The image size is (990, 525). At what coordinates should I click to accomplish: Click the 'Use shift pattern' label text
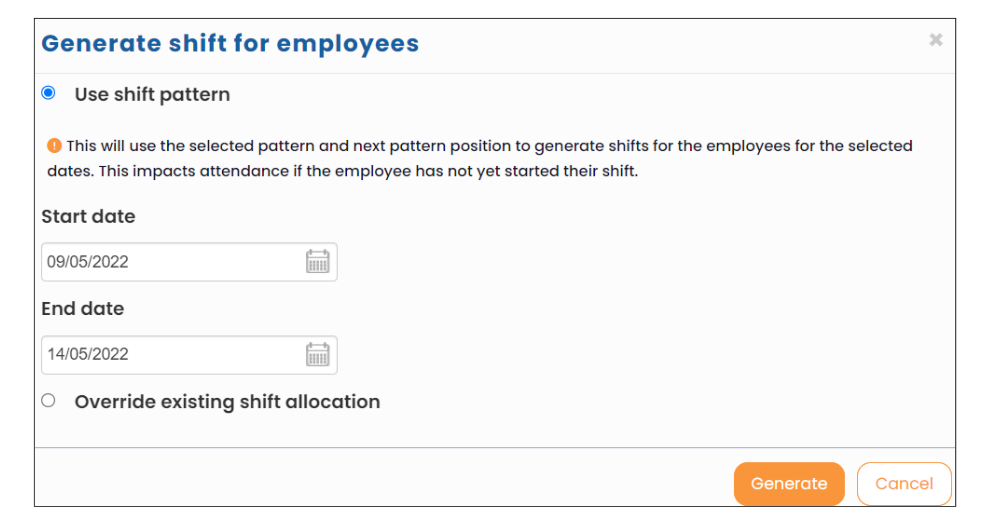tap(152, 95)
